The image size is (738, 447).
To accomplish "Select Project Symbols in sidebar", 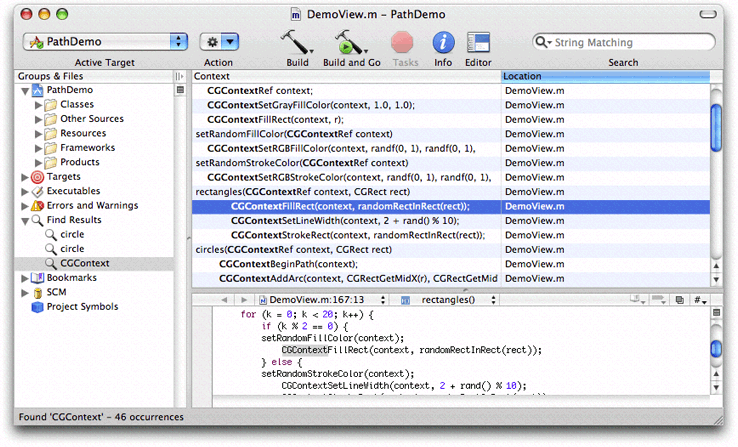I will click(81, 306).
